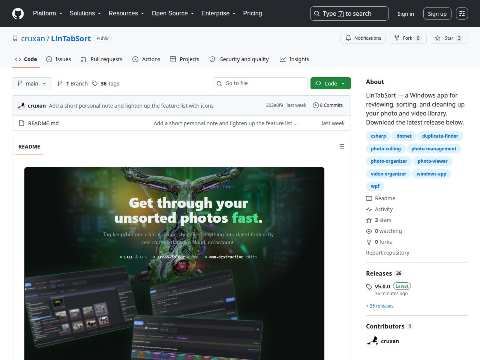The image size is (480, 360).
Task: Click the Sign up button
Action: (x=437, y=14)
